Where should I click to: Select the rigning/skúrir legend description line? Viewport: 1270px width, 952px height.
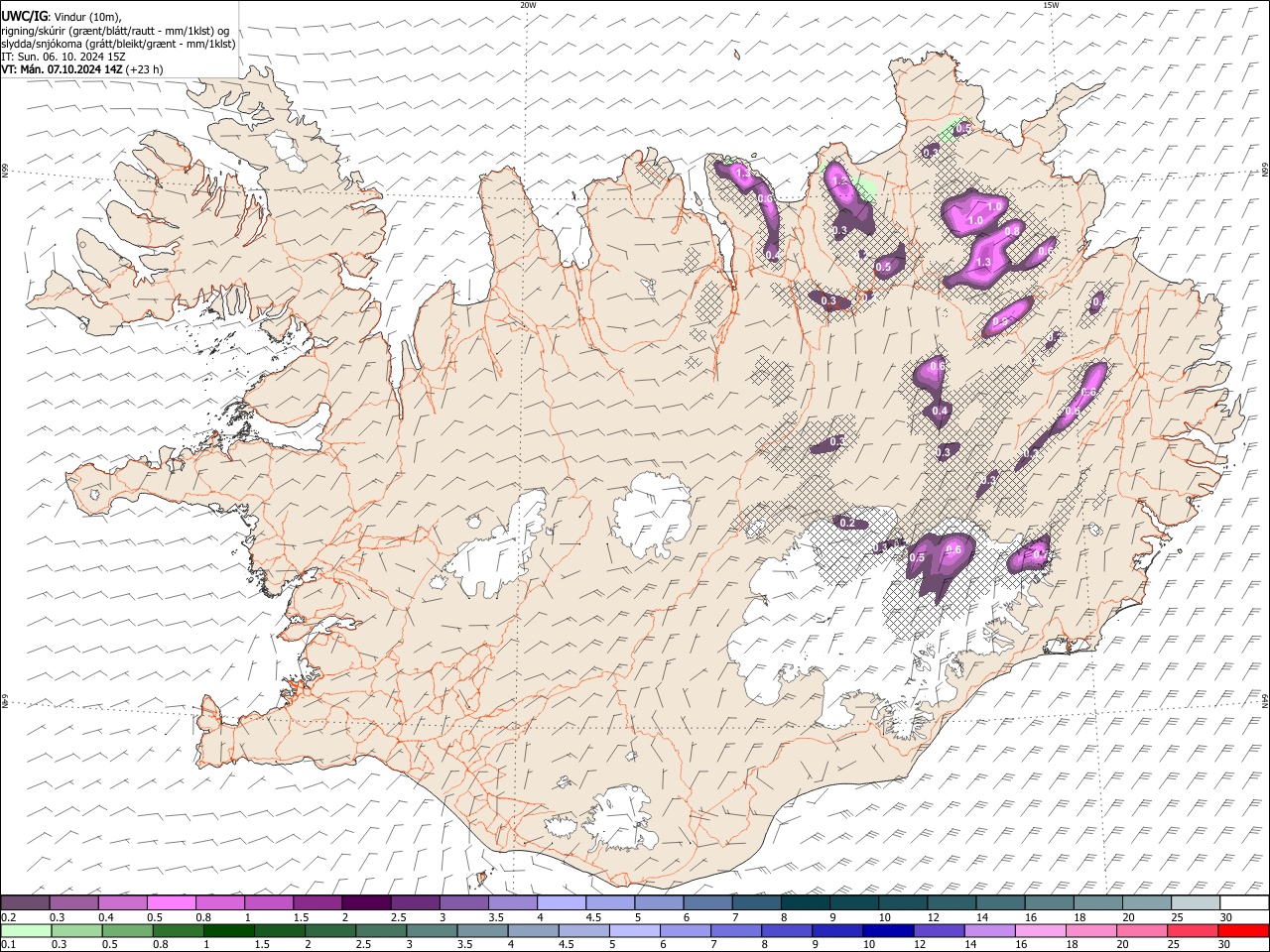[x=115, y=30]
